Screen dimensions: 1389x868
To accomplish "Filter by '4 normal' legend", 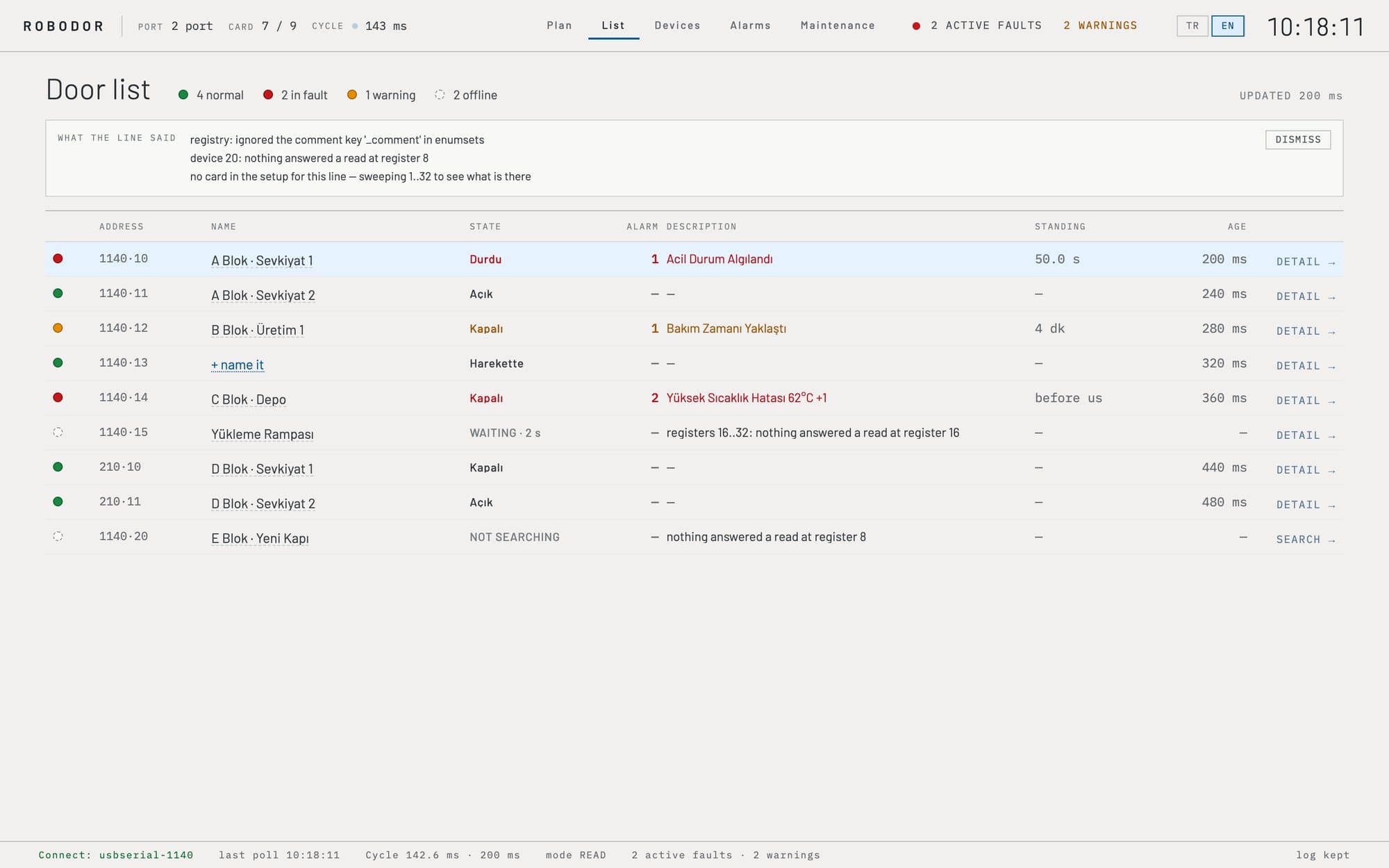I will (x=211, y=95).
